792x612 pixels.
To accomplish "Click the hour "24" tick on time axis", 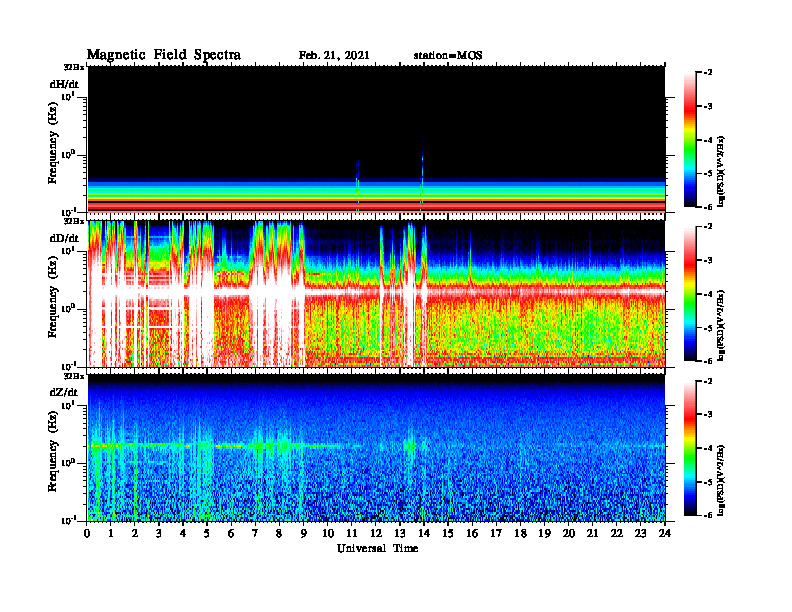I will coord(665,534).
